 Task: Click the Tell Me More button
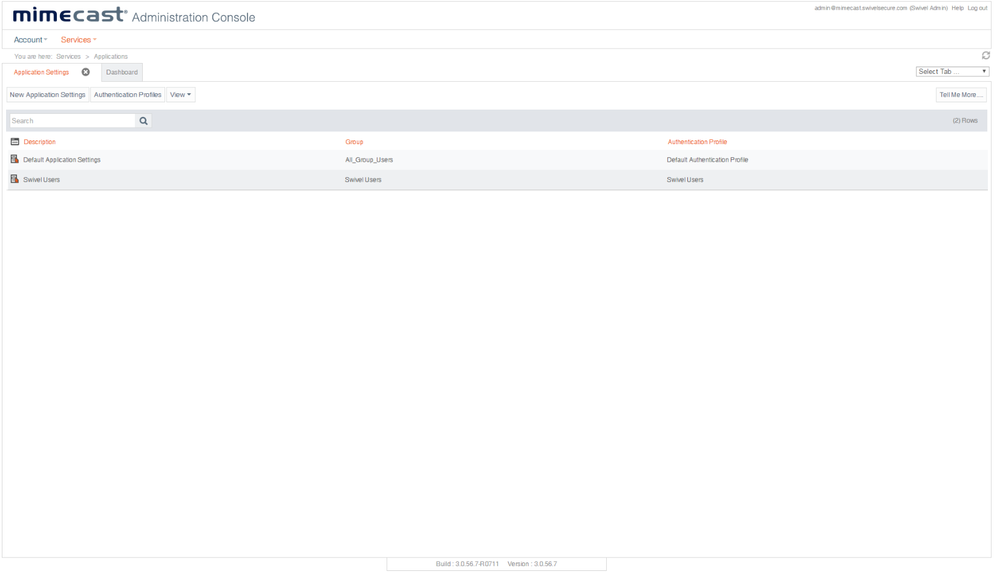[x=960, y=94]
